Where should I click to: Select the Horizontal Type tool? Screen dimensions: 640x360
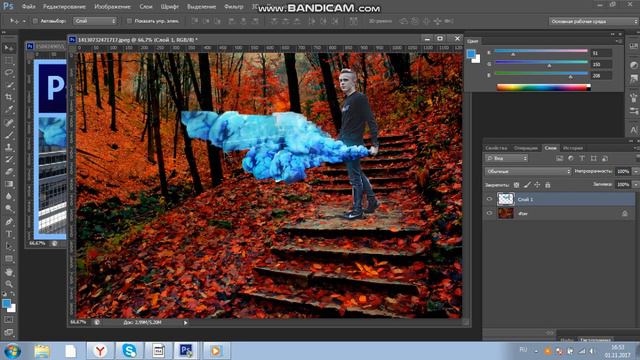(9, 234)
